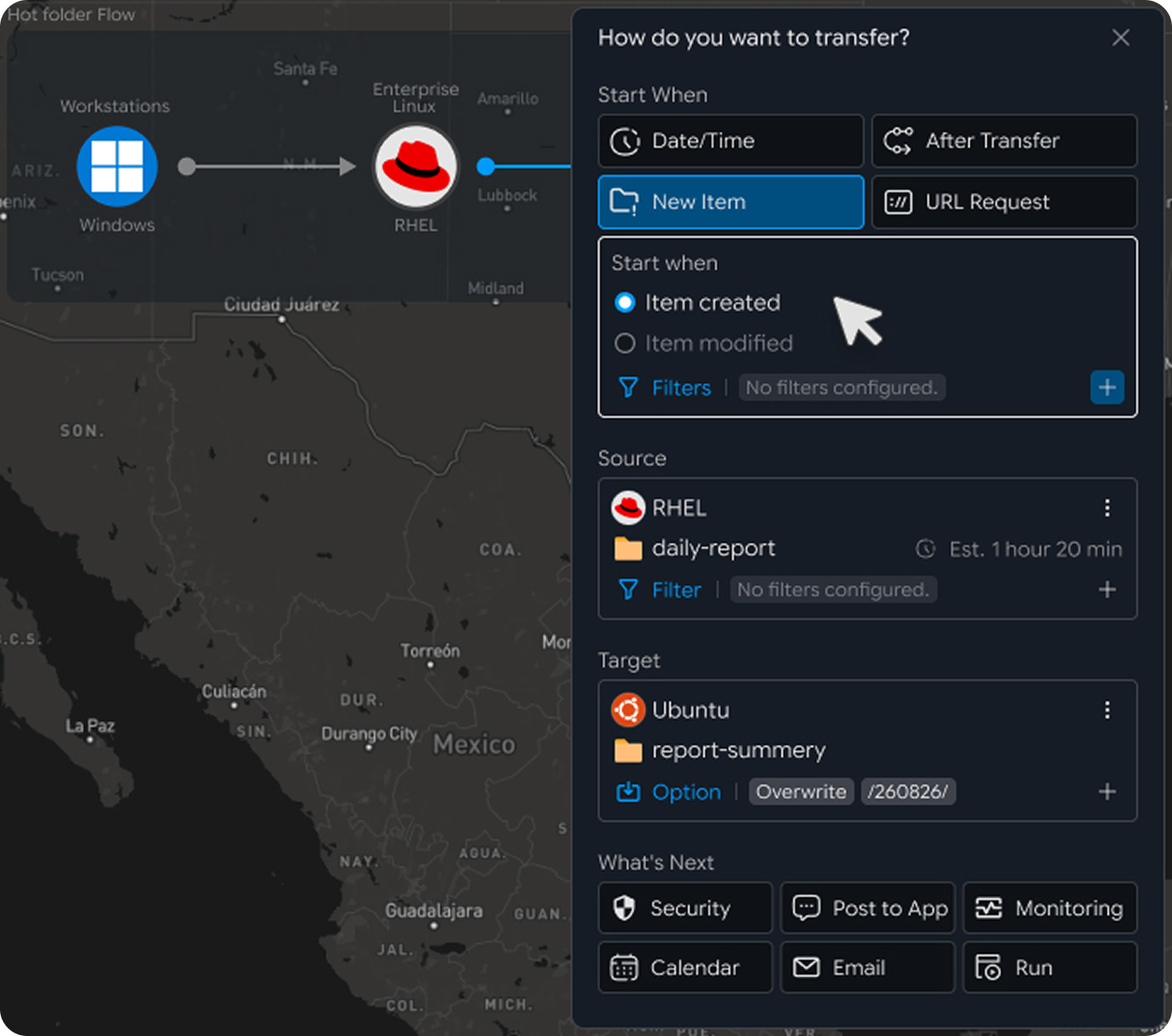Open the RHEL source options menu
1172x1036 pixels.
coord(1107,508)
